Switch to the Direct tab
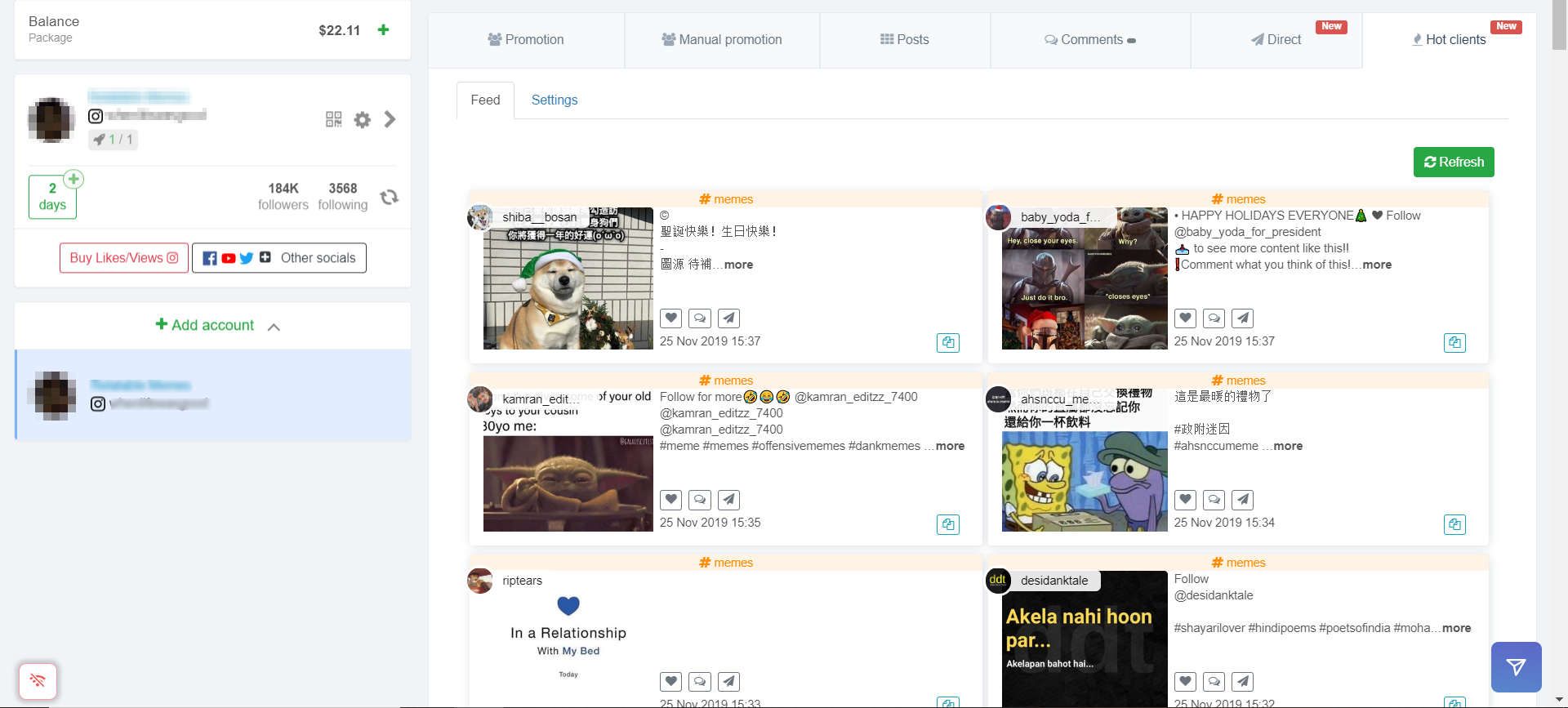The height and width of the screenshot is (708, 1568). coord(1276,39)
